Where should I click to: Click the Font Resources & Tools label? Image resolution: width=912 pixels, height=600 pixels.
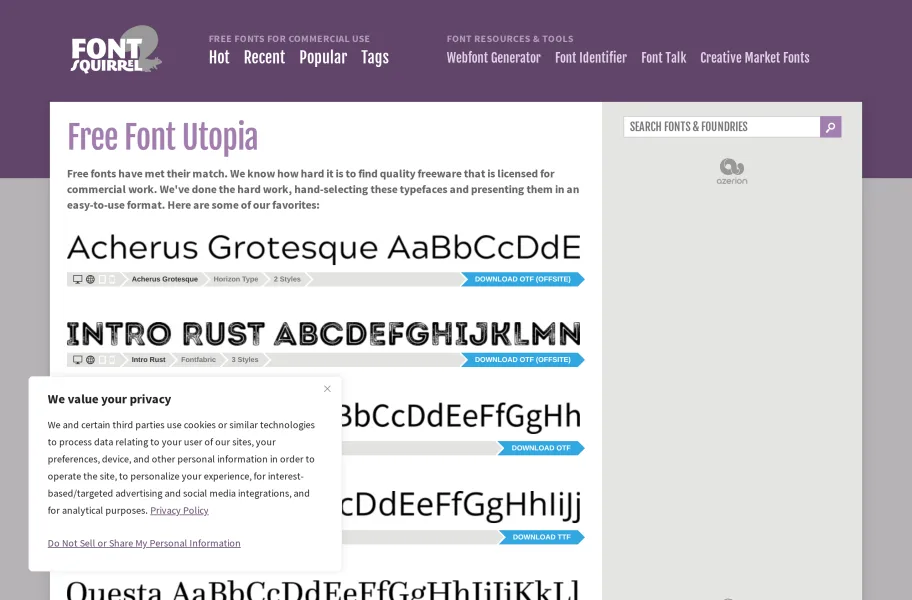[510, 39]
